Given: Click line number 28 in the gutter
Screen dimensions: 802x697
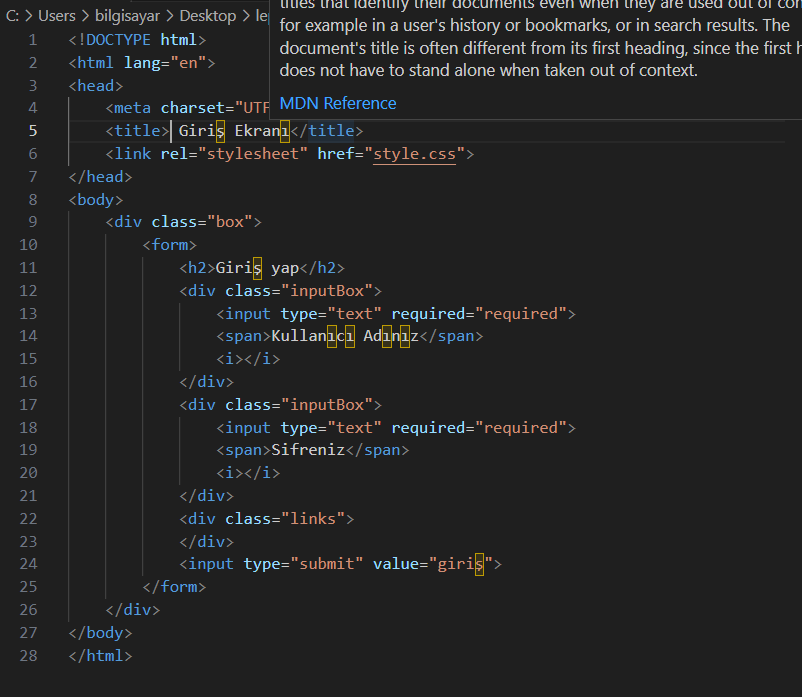Looking at the screenshot, I should click(28, 655).
